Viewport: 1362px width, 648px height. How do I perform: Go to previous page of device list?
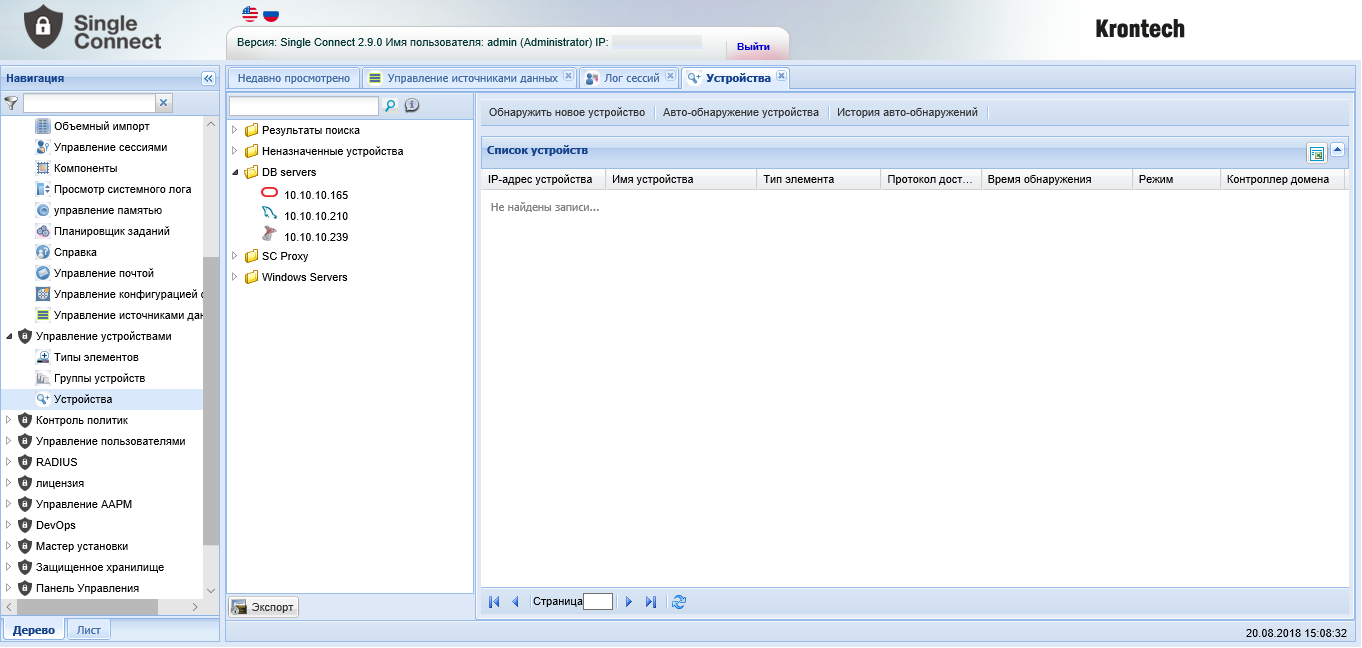[x=516, y=602]
